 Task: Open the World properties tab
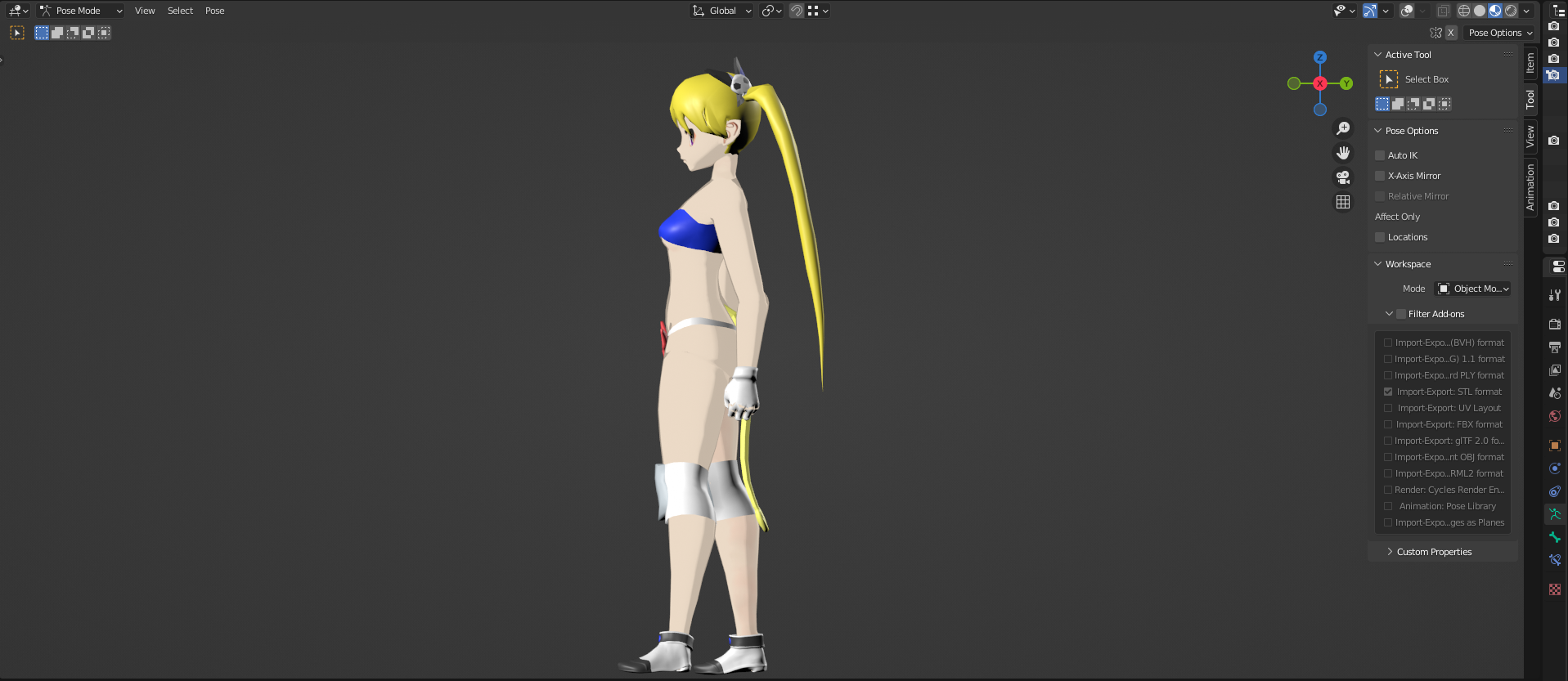coord(1555,416)
